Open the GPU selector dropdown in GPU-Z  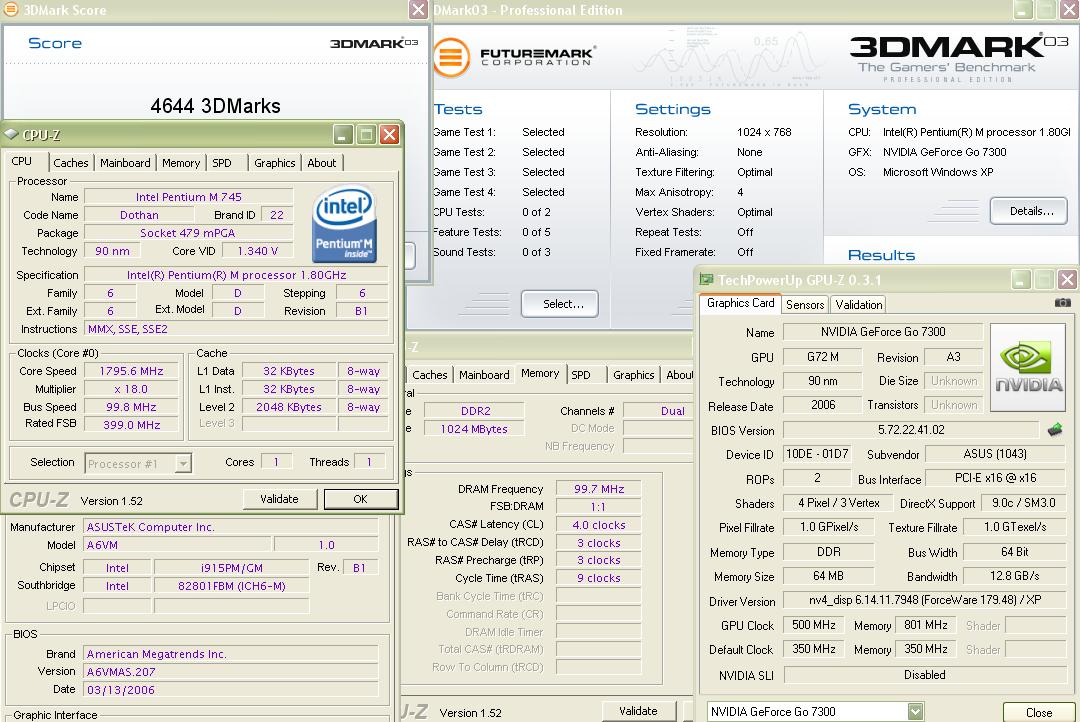(915, 712)
